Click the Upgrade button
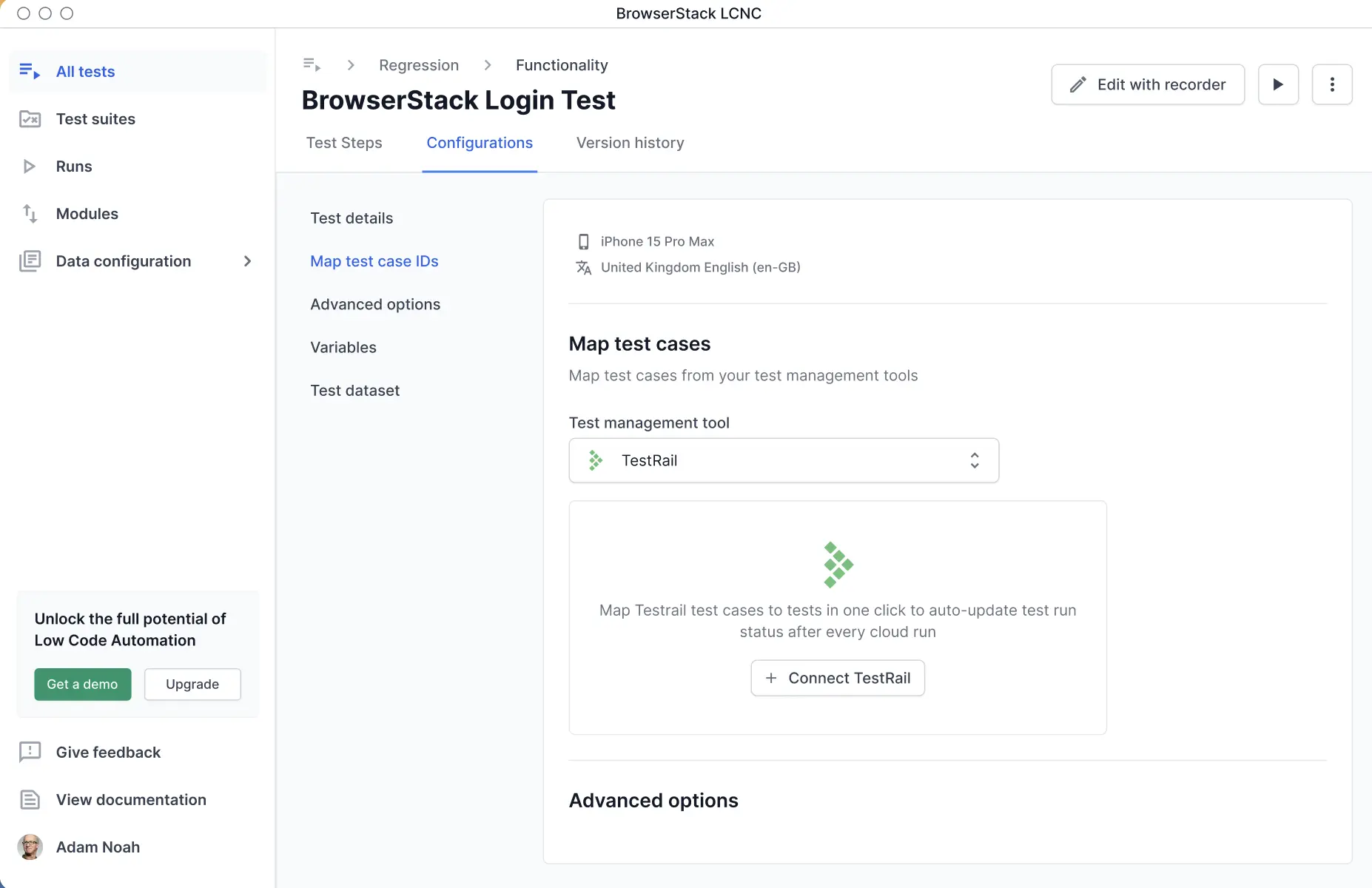Screen dimensions: 1372x888 pyautogui.click(x=192, y=684)
